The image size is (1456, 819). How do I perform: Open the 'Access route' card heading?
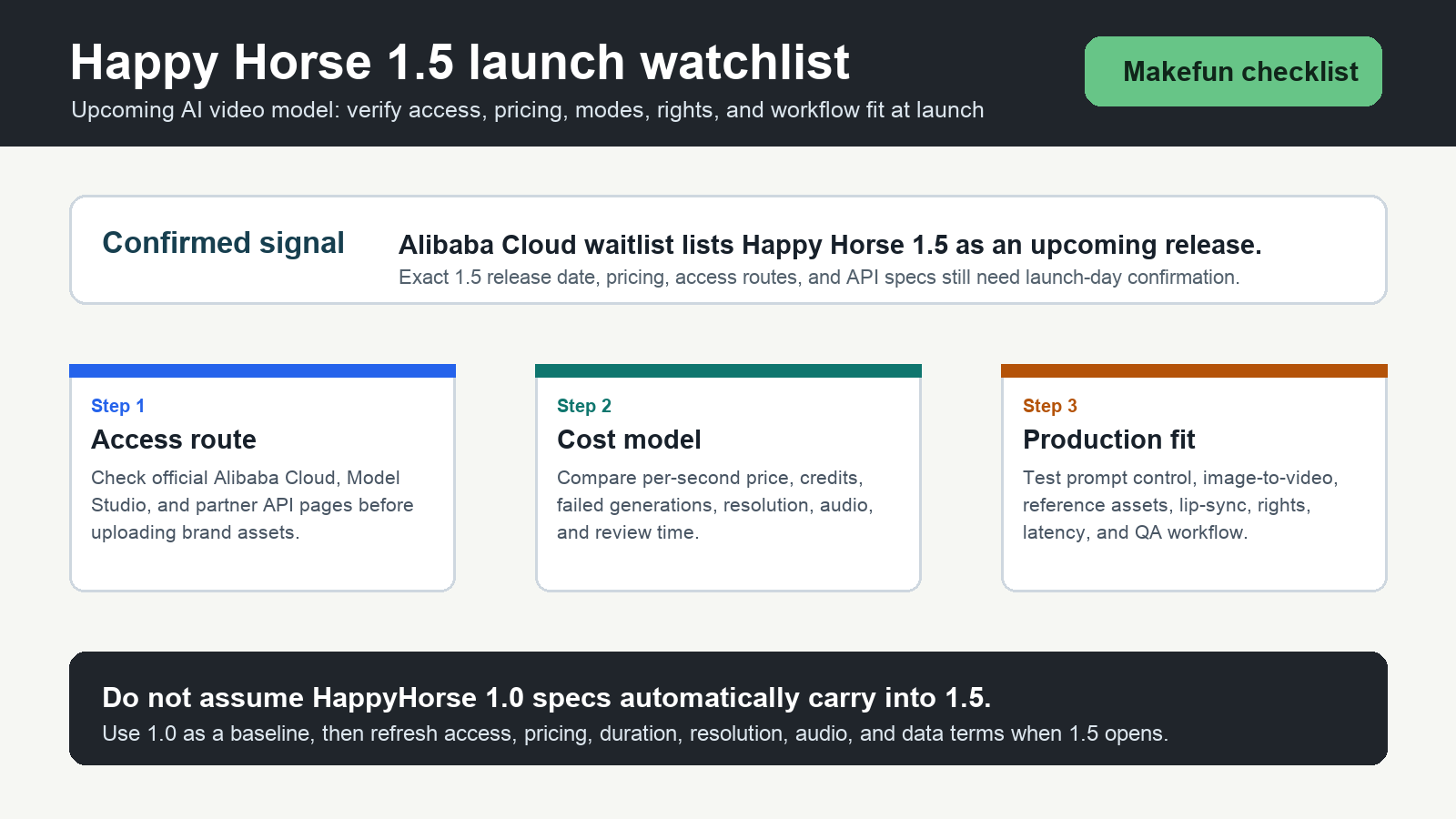pyautogui.click(x=174, y=440)
